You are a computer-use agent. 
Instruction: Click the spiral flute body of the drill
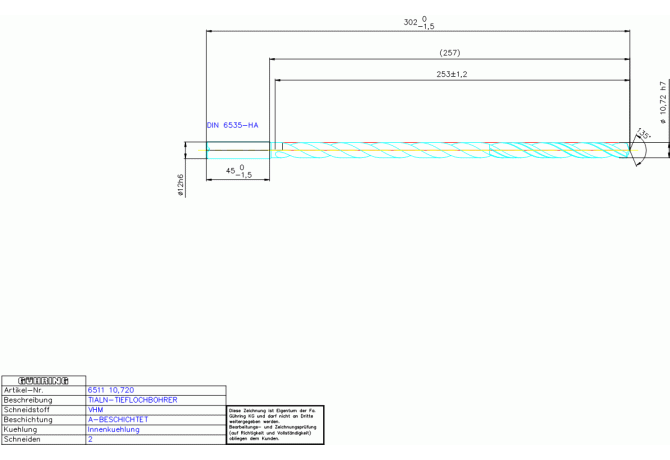point(450,150)
